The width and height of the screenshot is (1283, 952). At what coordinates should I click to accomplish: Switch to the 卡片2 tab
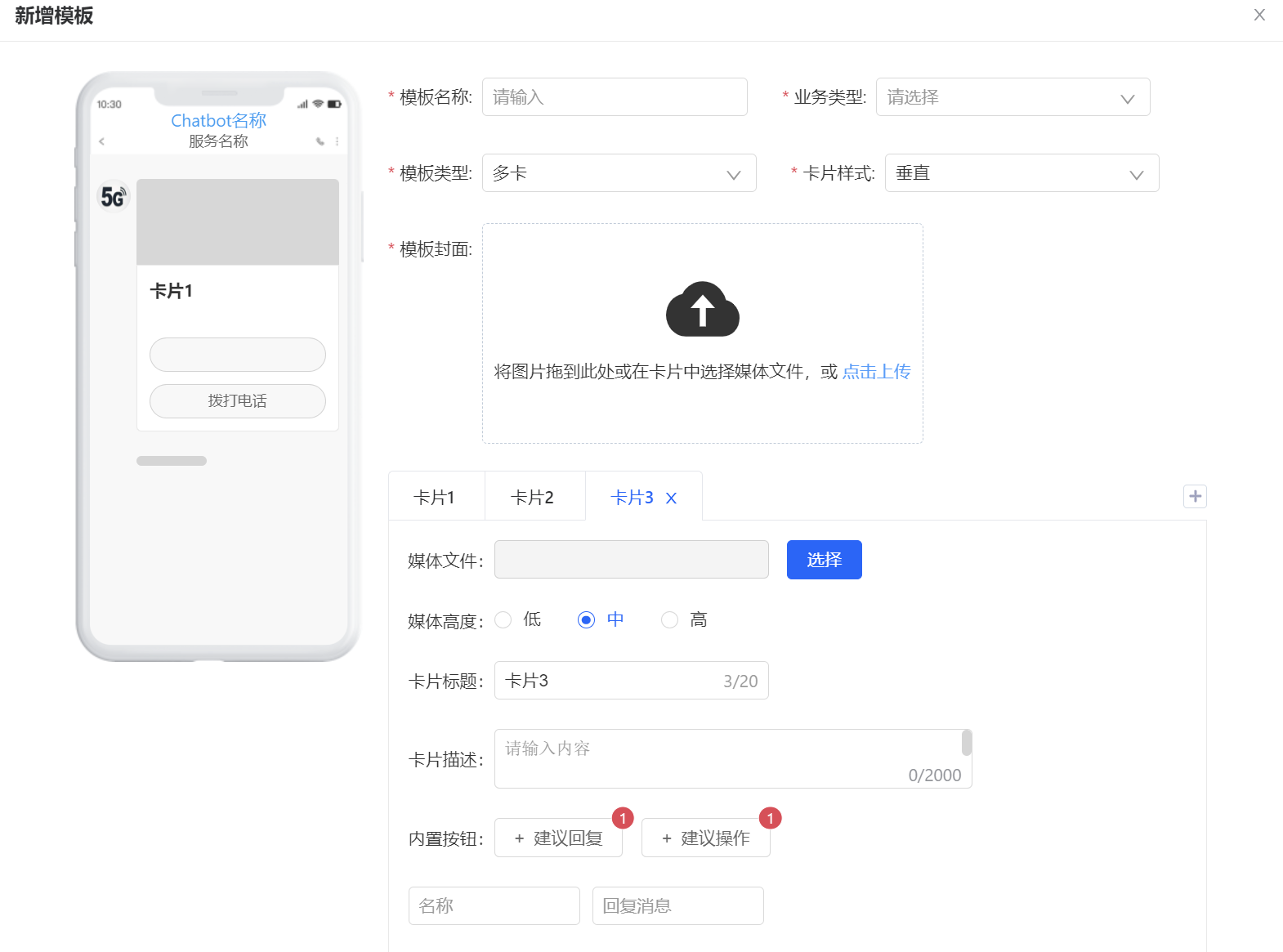[533, 497]
